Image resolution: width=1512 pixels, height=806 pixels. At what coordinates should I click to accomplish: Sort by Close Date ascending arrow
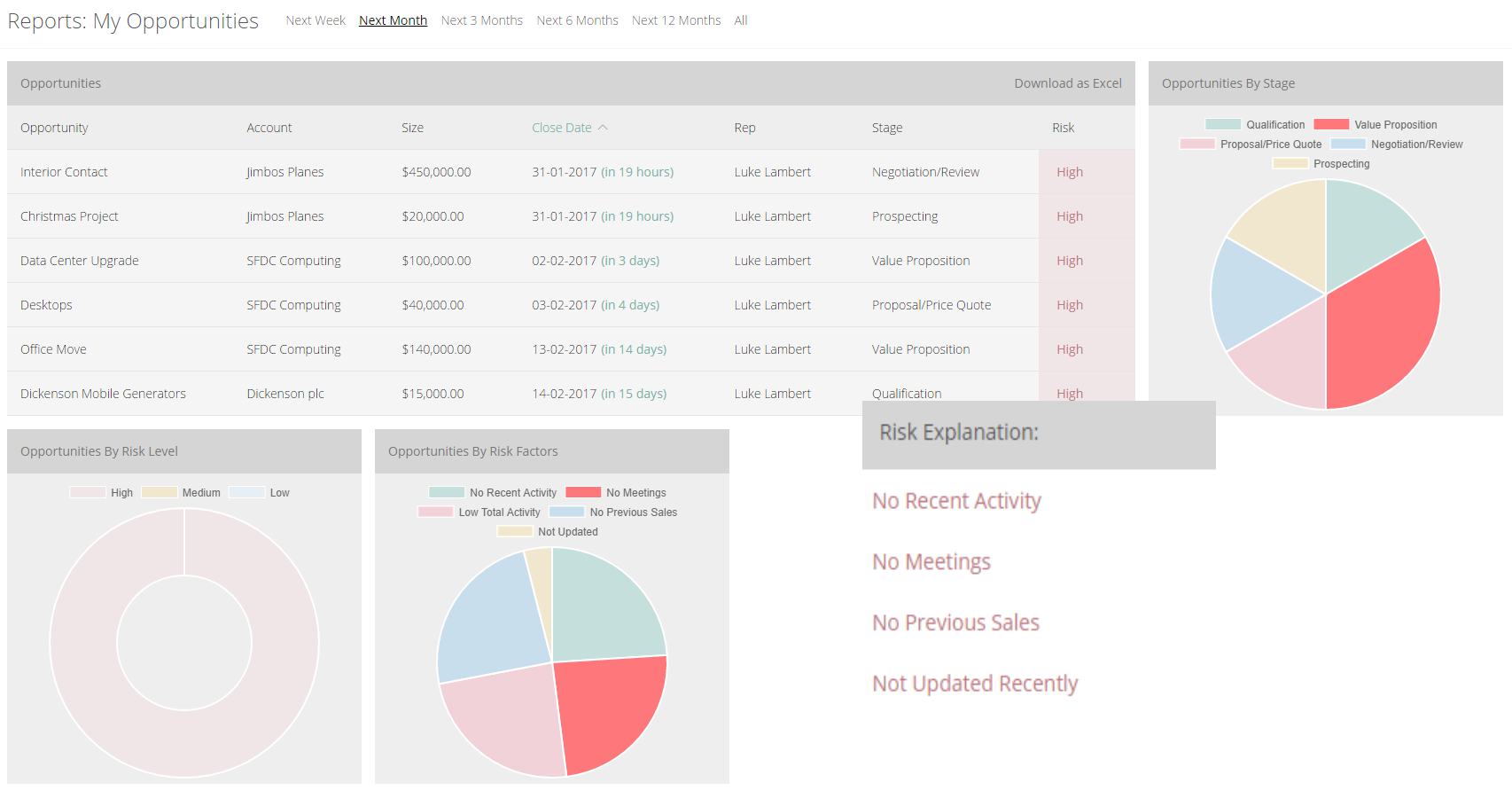pyautogui.click(x=603, y=128)
